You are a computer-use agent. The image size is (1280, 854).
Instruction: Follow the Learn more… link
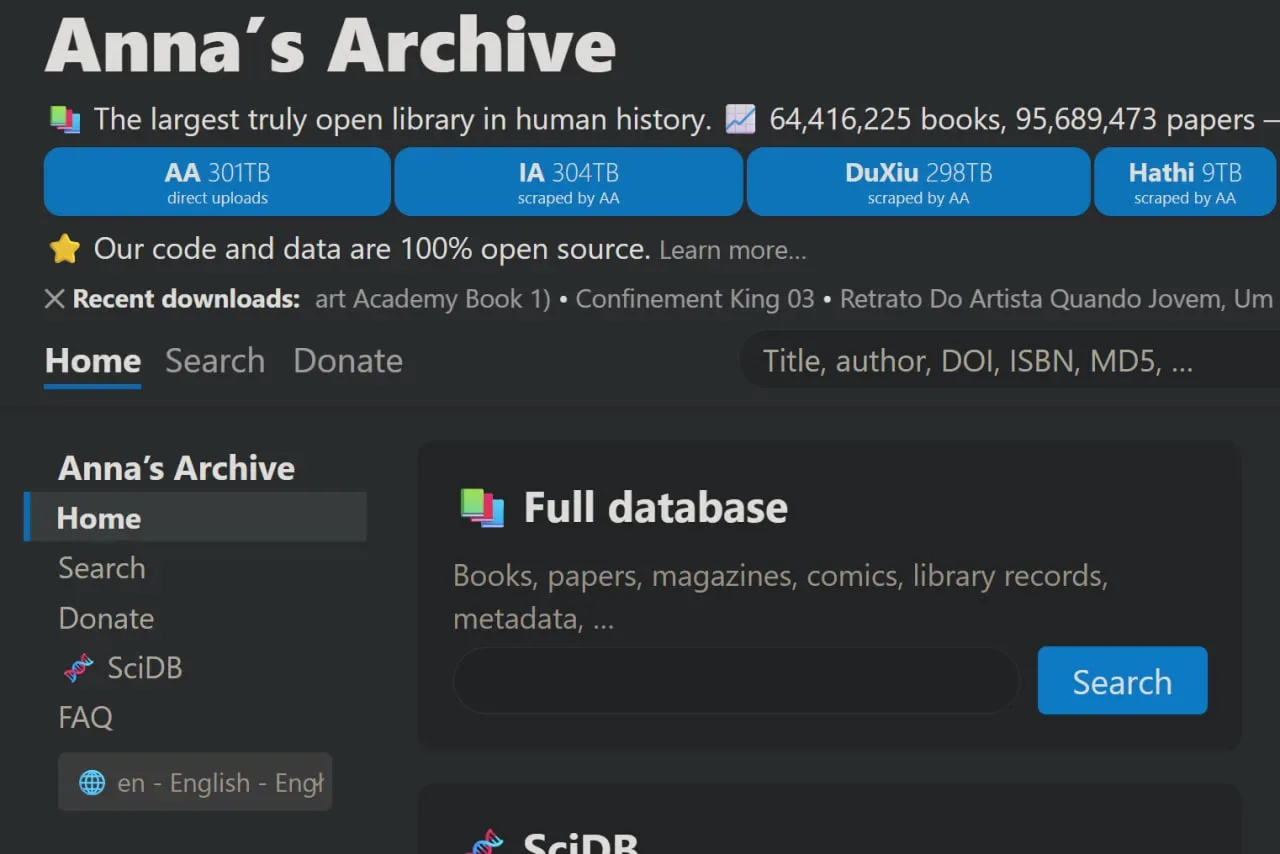(732, 250)
